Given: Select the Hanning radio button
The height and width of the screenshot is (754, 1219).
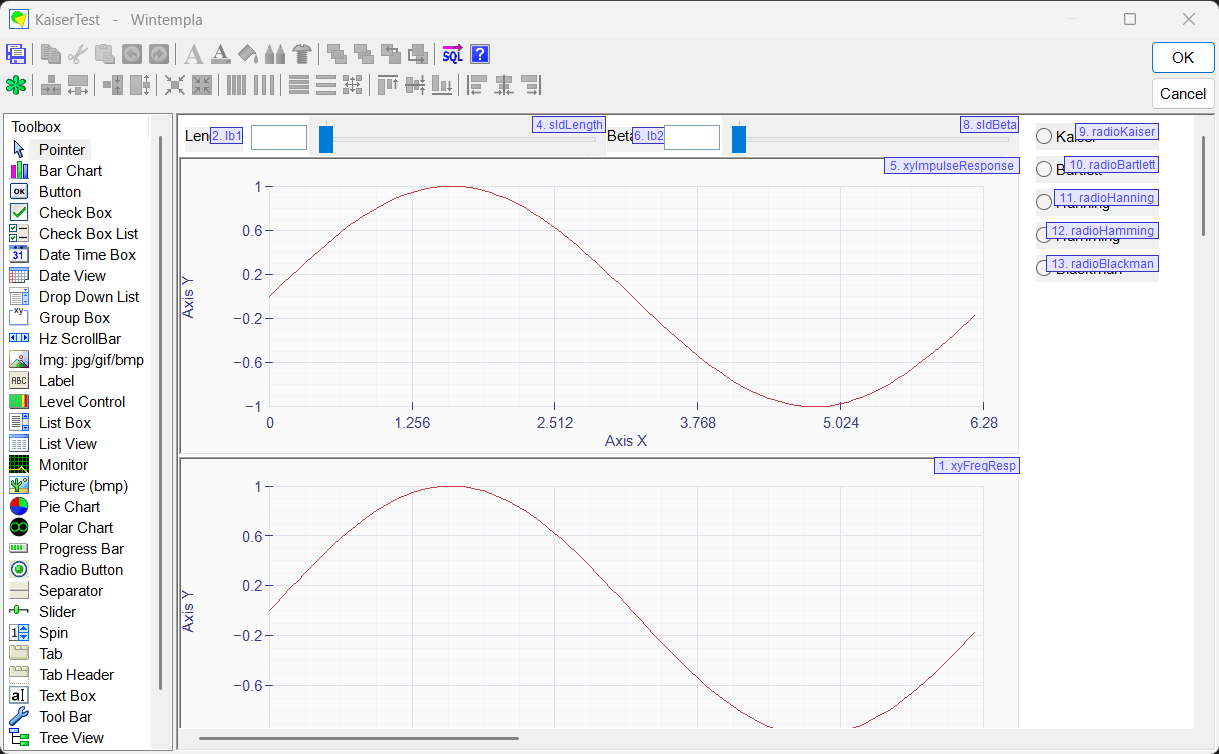Looking at the screenshot, I should tap(1044, 202).
